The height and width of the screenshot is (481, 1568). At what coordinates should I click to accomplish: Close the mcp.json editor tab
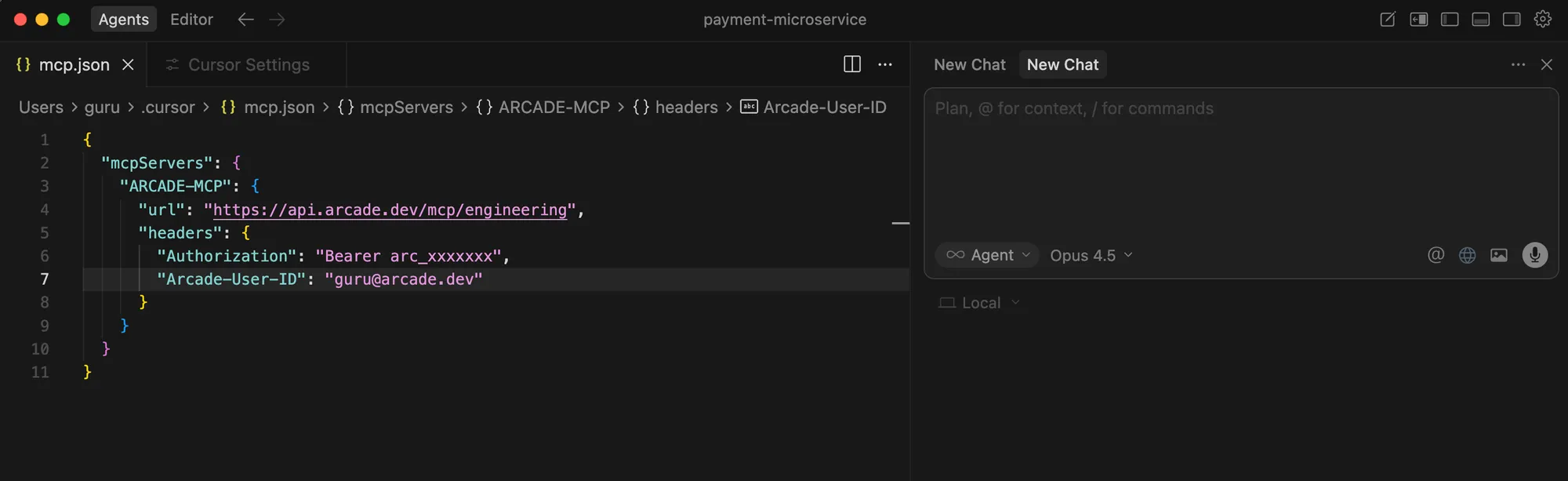point(128,64)
